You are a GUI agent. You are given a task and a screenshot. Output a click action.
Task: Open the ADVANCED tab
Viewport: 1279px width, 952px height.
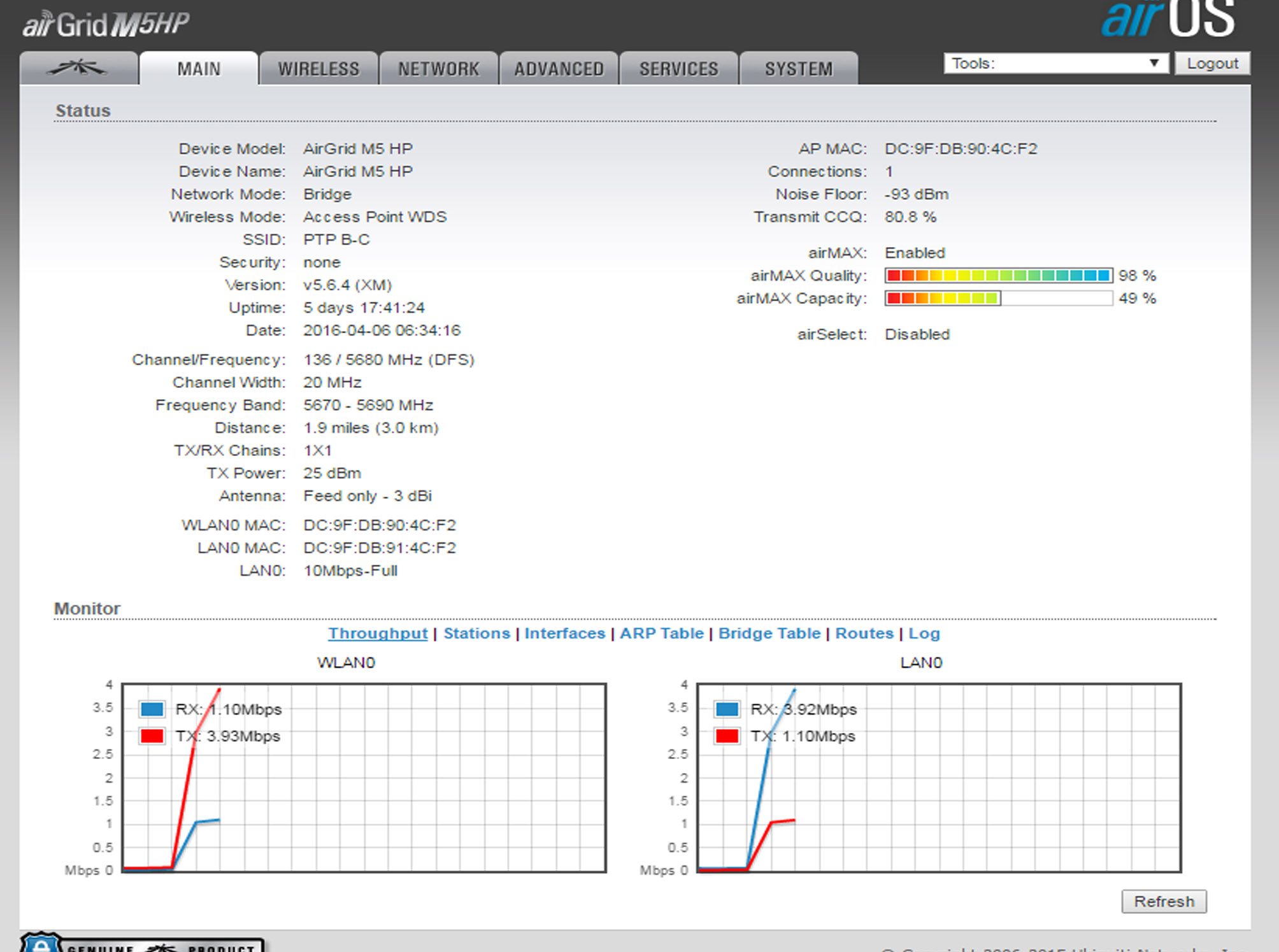[559, 69]
